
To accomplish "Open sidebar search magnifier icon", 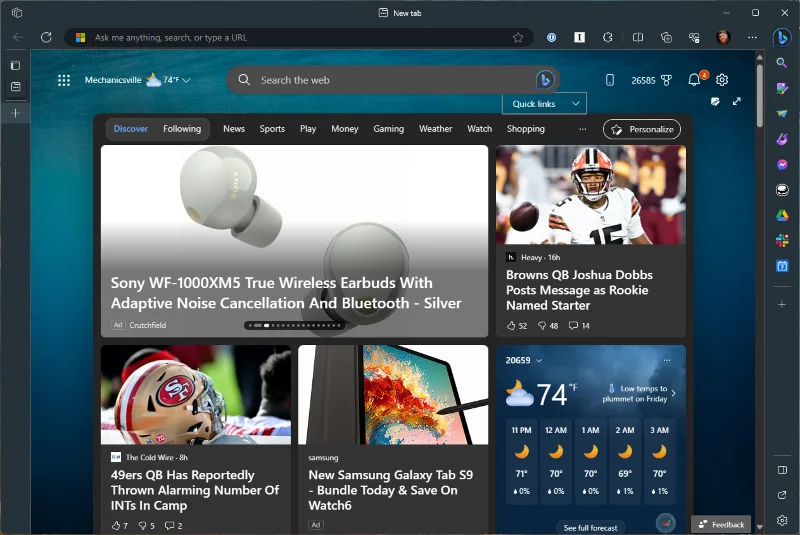I will (782, 63).
